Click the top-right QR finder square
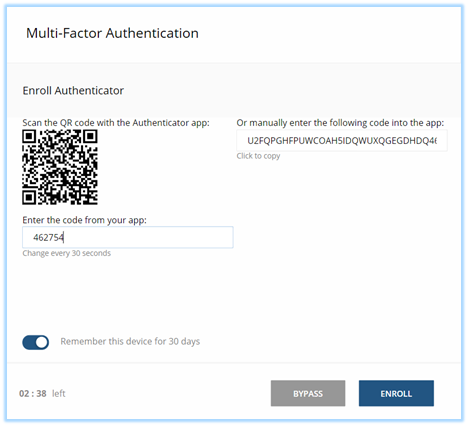The image size is (468, 426). (90, 137)
